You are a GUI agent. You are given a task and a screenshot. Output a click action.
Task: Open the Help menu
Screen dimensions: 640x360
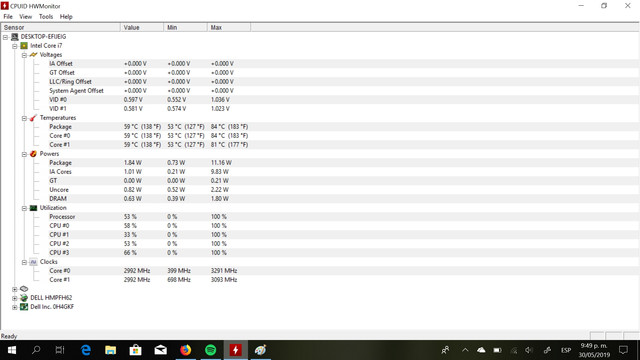click(66, 17)
